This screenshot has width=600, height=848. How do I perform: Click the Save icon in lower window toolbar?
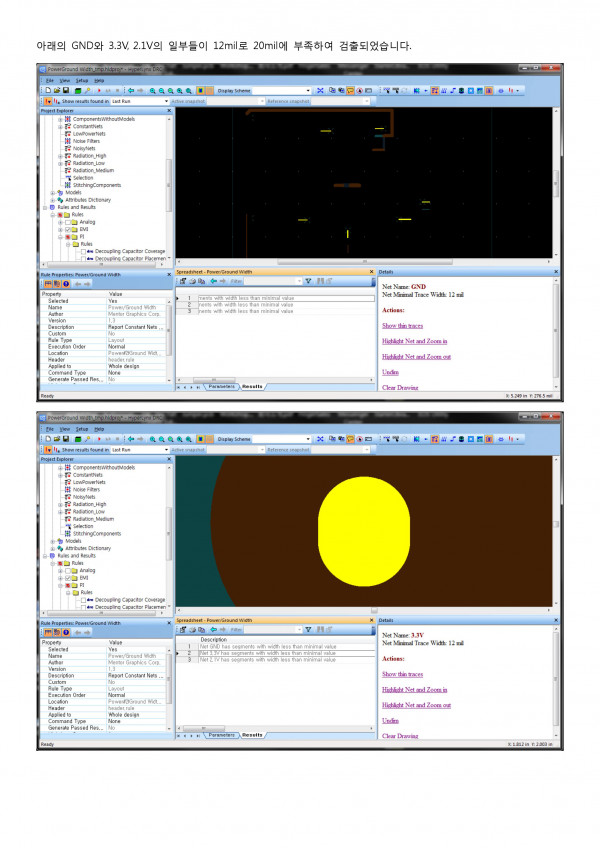[63, 439]
